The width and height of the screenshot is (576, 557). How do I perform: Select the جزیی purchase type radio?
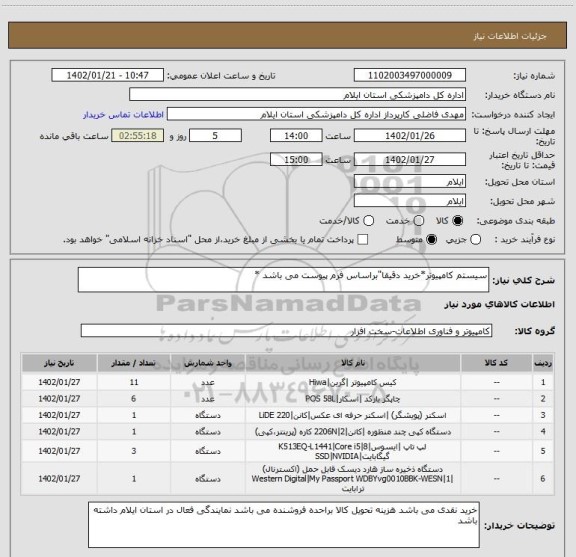pyautogui.click(x=475, y=240)
